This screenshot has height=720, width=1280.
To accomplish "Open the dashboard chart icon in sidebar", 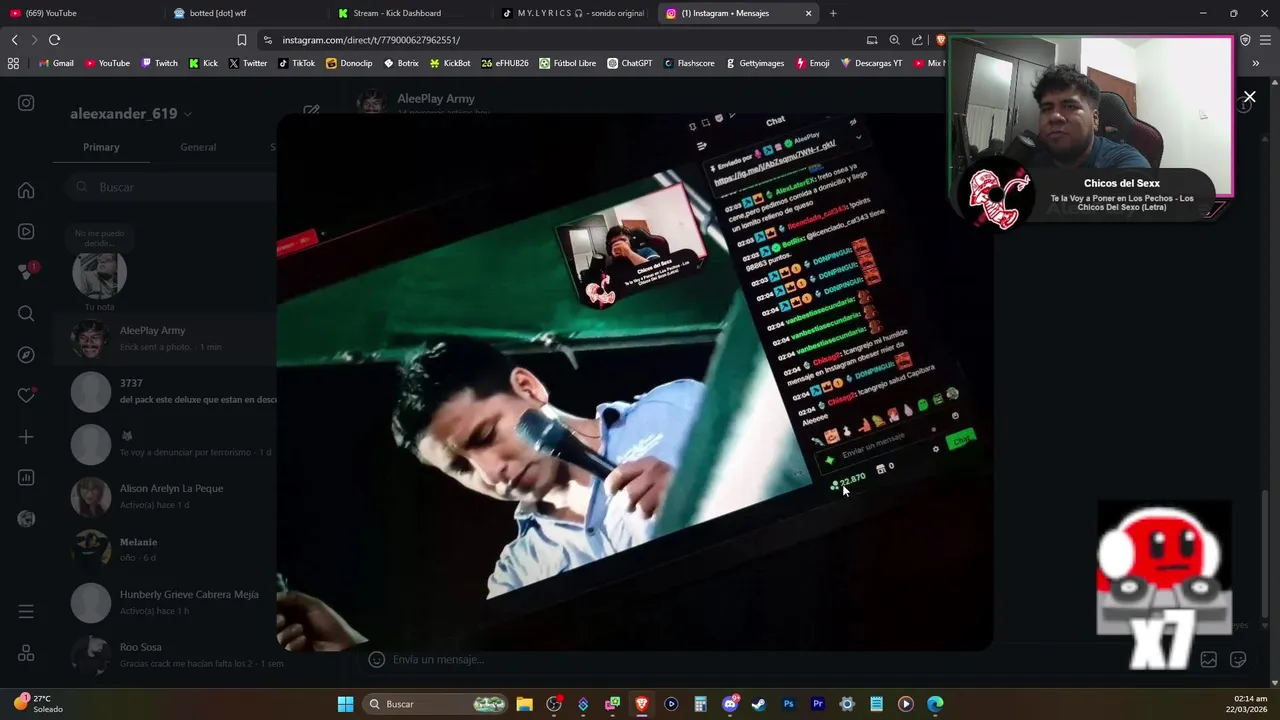I will [26, 477].
